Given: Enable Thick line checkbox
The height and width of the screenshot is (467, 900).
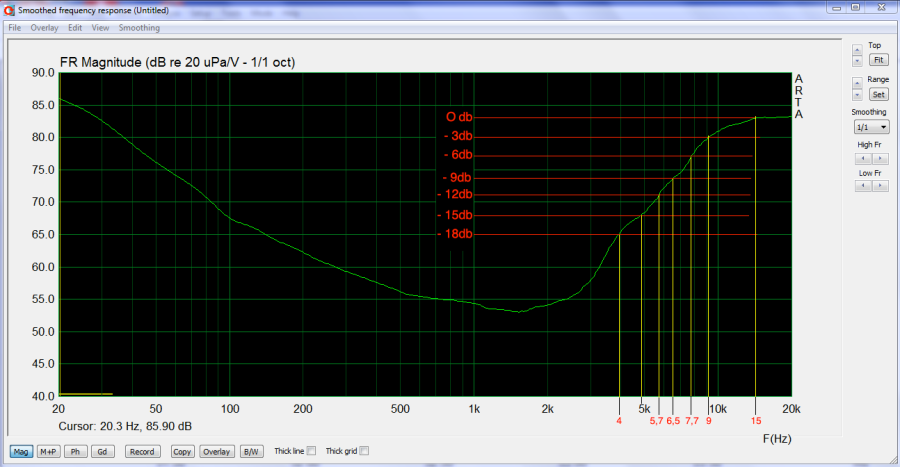Looking at the screenshot, I should click(311, 451).
